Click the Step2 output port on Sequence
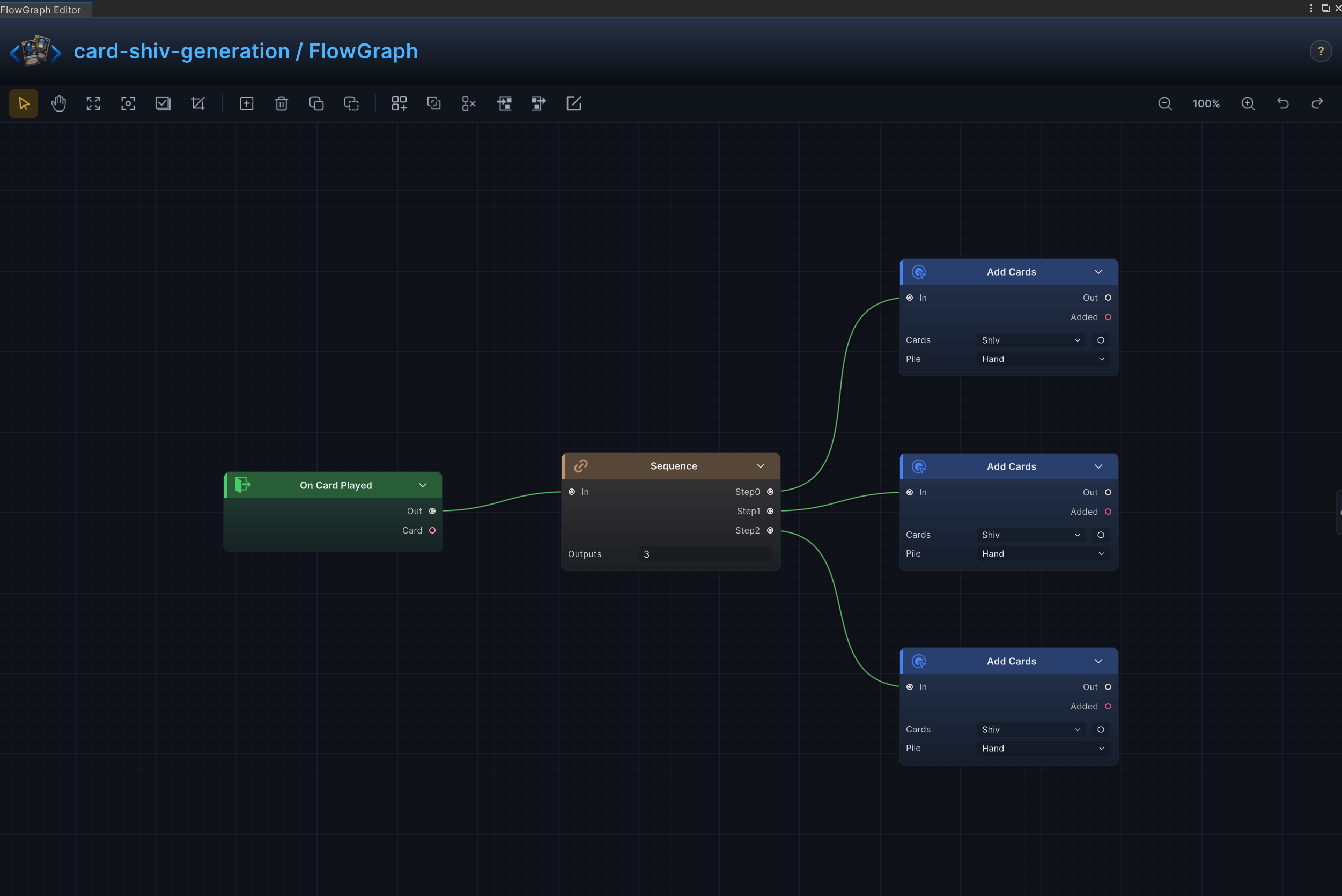Screen dimensions: 1342x896 (770, 530)
